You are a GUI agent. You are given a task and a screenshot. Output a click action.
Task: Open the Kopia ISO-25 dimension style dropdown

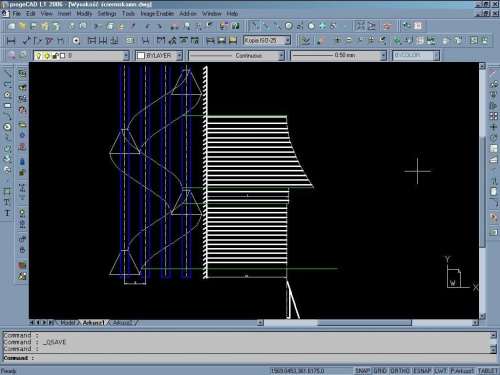pyautogui.click(x=288, y=41)
